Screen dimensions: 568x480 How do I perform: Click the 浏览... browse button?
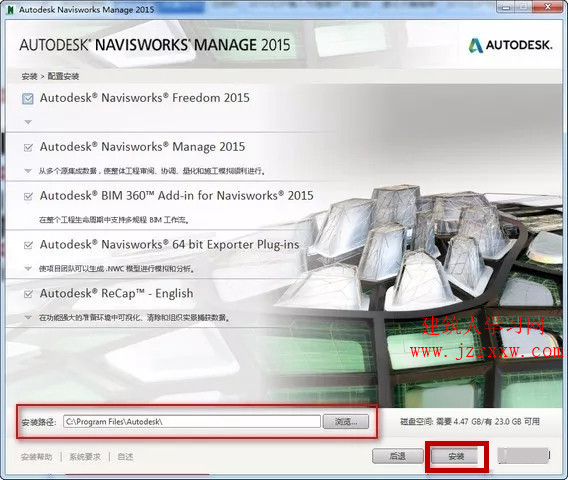coord(346,422)
